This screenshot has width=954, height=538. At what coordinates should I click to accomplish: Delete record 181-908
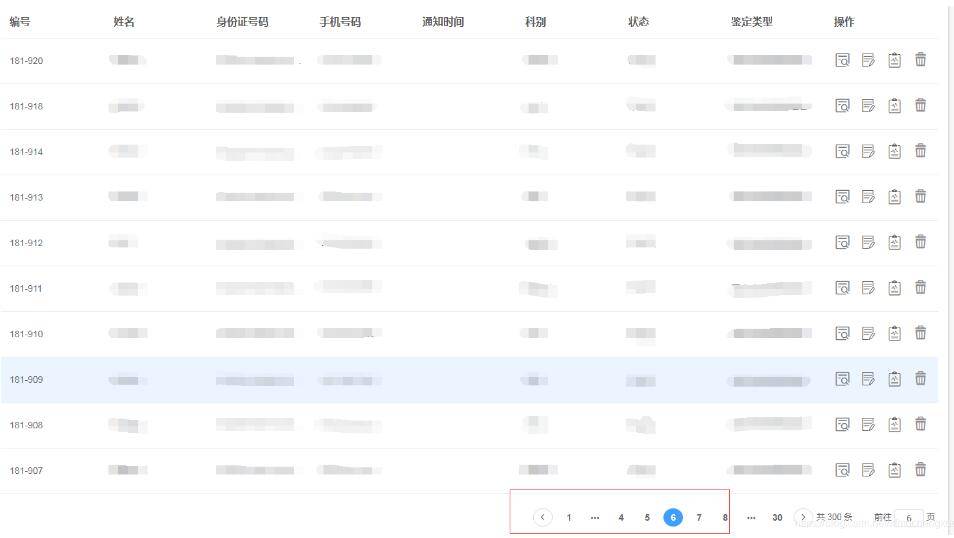(921, 424)
